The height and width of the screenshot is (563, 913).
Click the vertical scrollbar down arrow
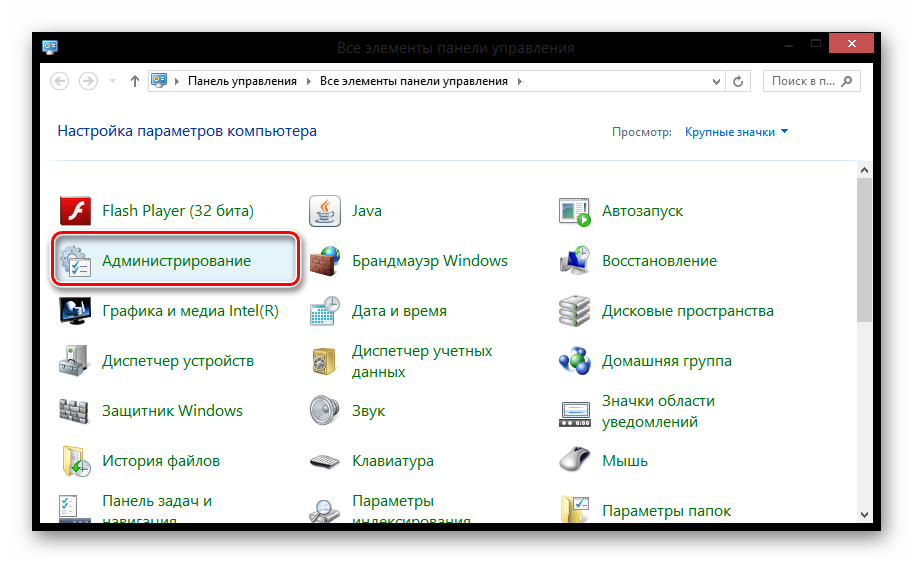(x=864, y=513)
